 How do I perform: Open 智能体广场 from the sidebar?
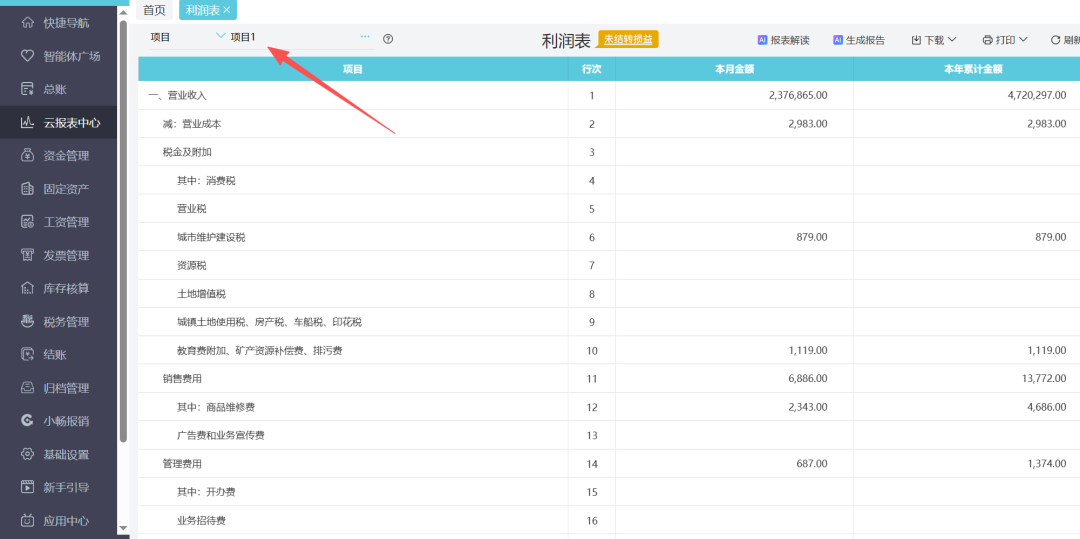[71, 56]
